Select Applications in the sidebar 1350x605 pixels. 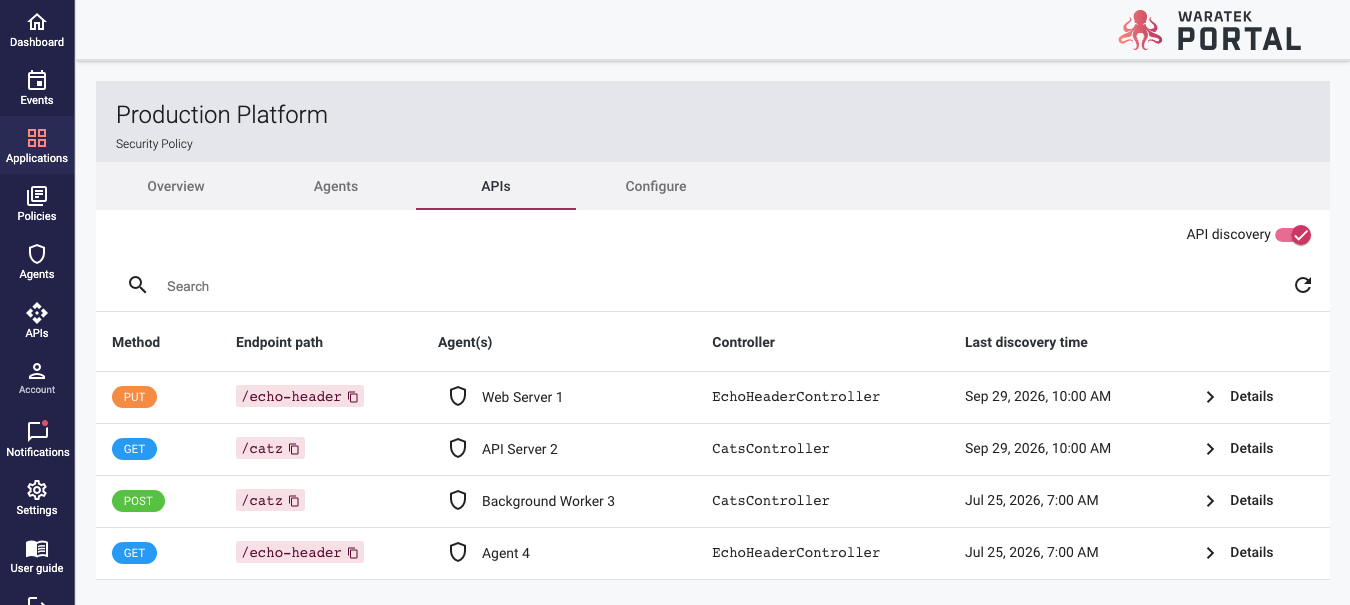37,145
